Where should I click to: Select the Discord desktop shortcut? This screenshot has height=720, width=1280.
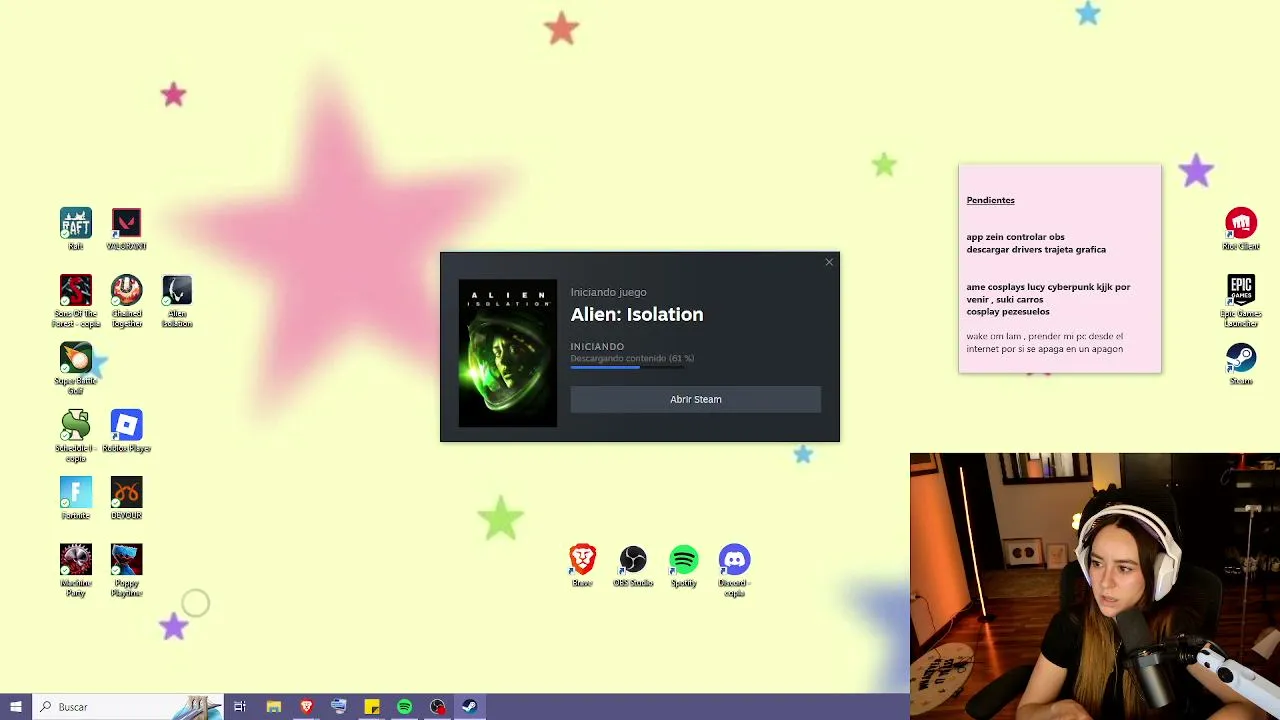coord(735,571)
